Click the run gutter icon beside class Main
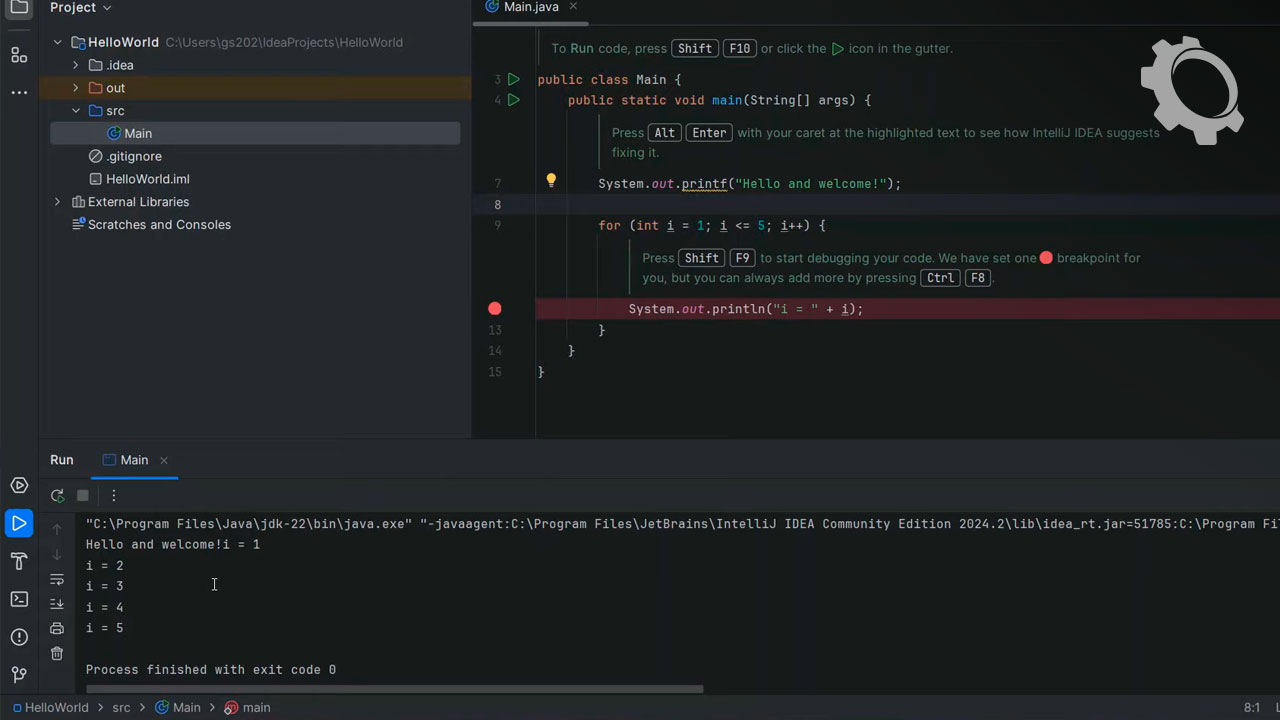Image resolution: width=1280 pixels, height=720 pixels. click(513, 79)
